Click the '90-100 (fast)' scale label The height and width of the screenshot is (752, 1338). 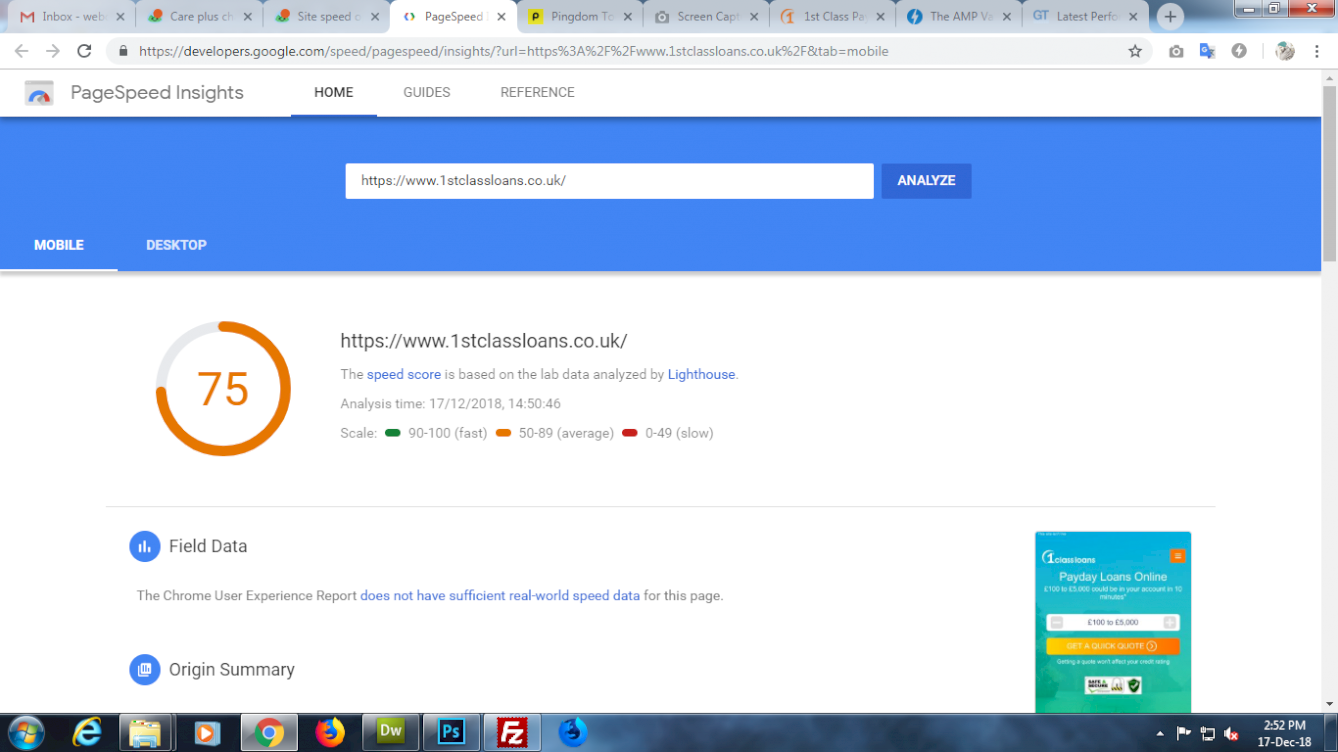tap(447, 433)
